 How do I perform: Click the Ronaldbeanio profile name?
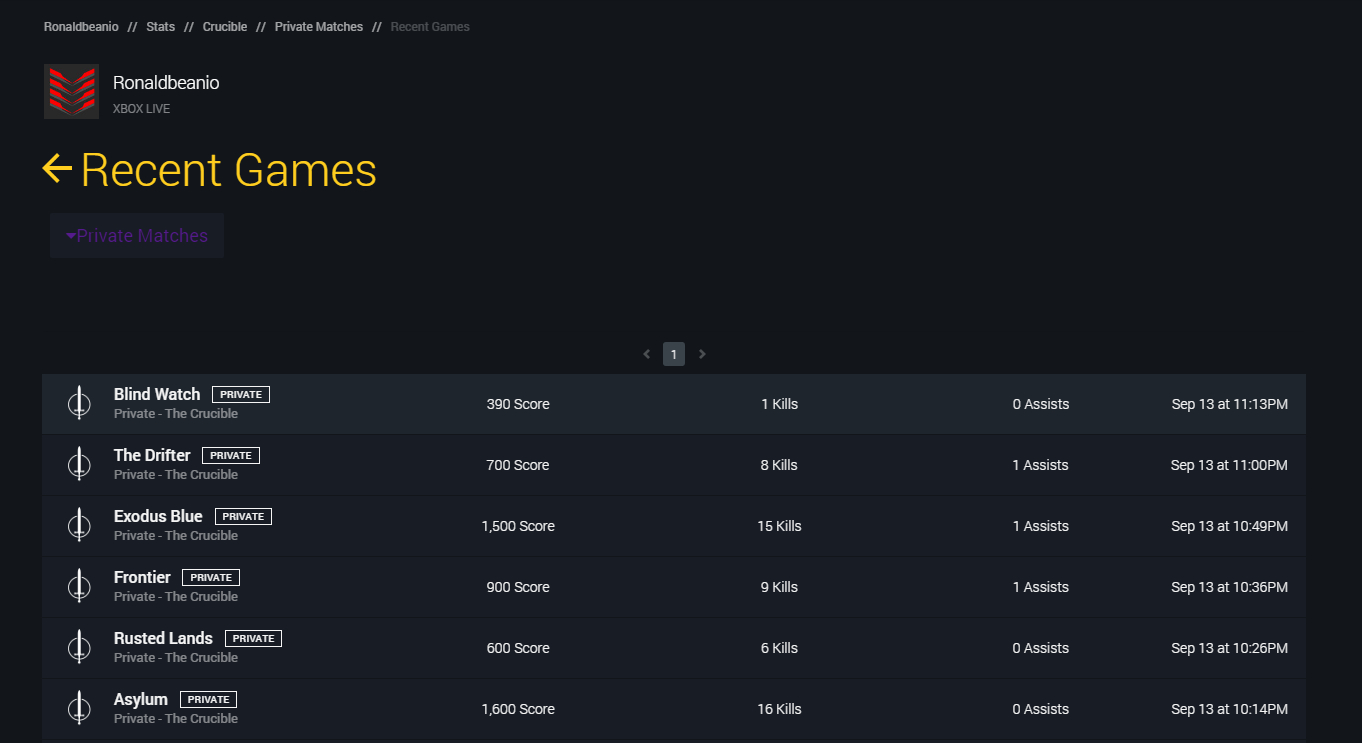(x=166, y=83)
